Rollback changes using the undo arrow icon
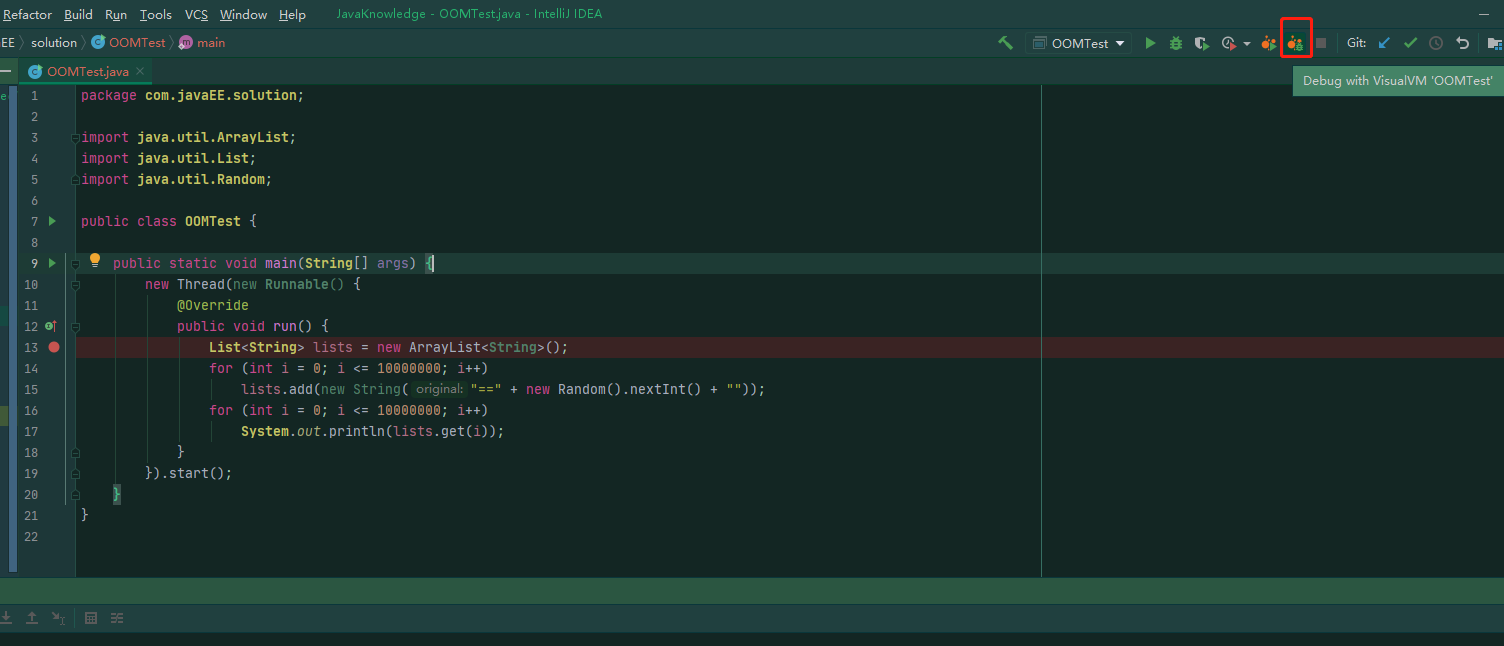This screenshot has height=646, width=1504. click(1462, 43)
